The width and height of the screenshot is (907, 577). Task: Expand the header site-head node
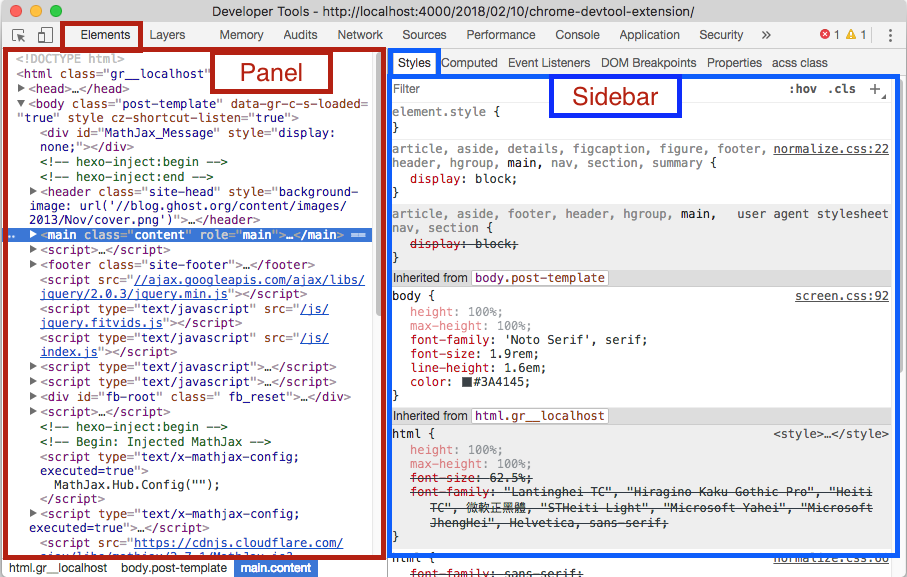33,191
